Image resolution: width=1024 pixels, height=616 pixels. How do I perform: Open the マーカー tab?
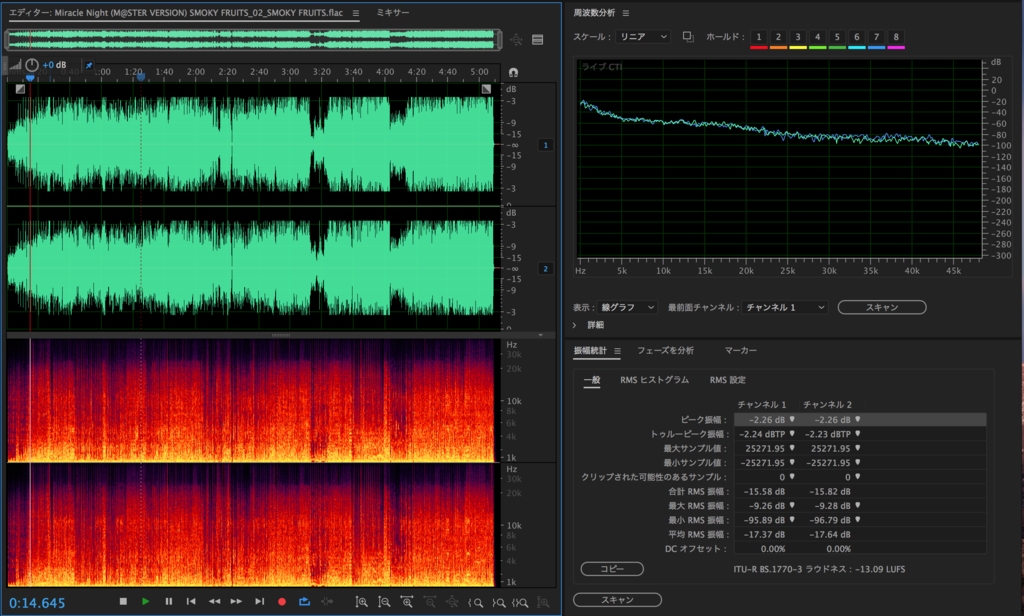pyautogui.click(x=741, y=351)
